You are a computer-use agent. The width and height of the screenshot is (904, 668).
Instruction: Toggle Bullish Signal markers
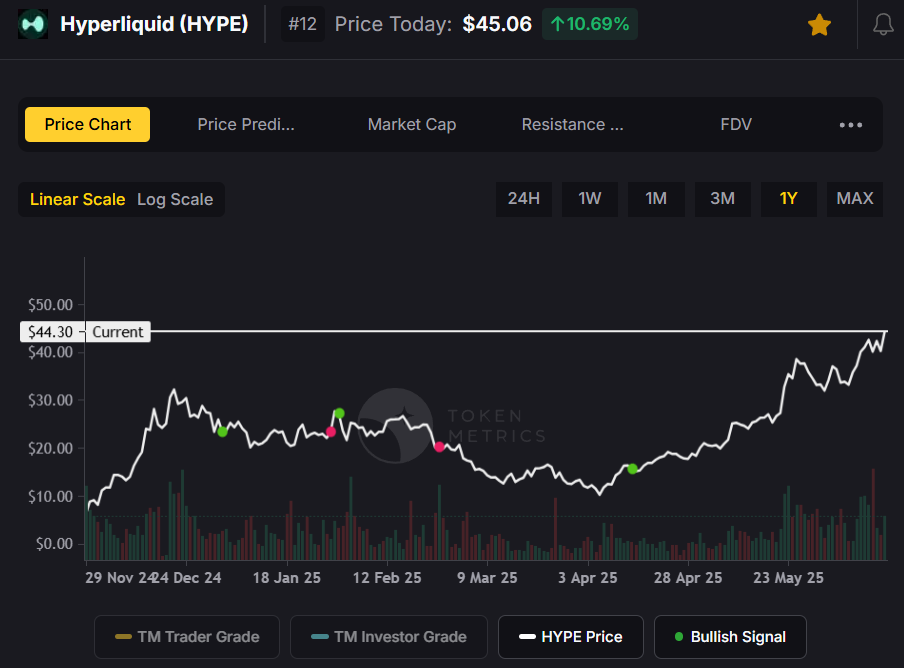[730, 637]
